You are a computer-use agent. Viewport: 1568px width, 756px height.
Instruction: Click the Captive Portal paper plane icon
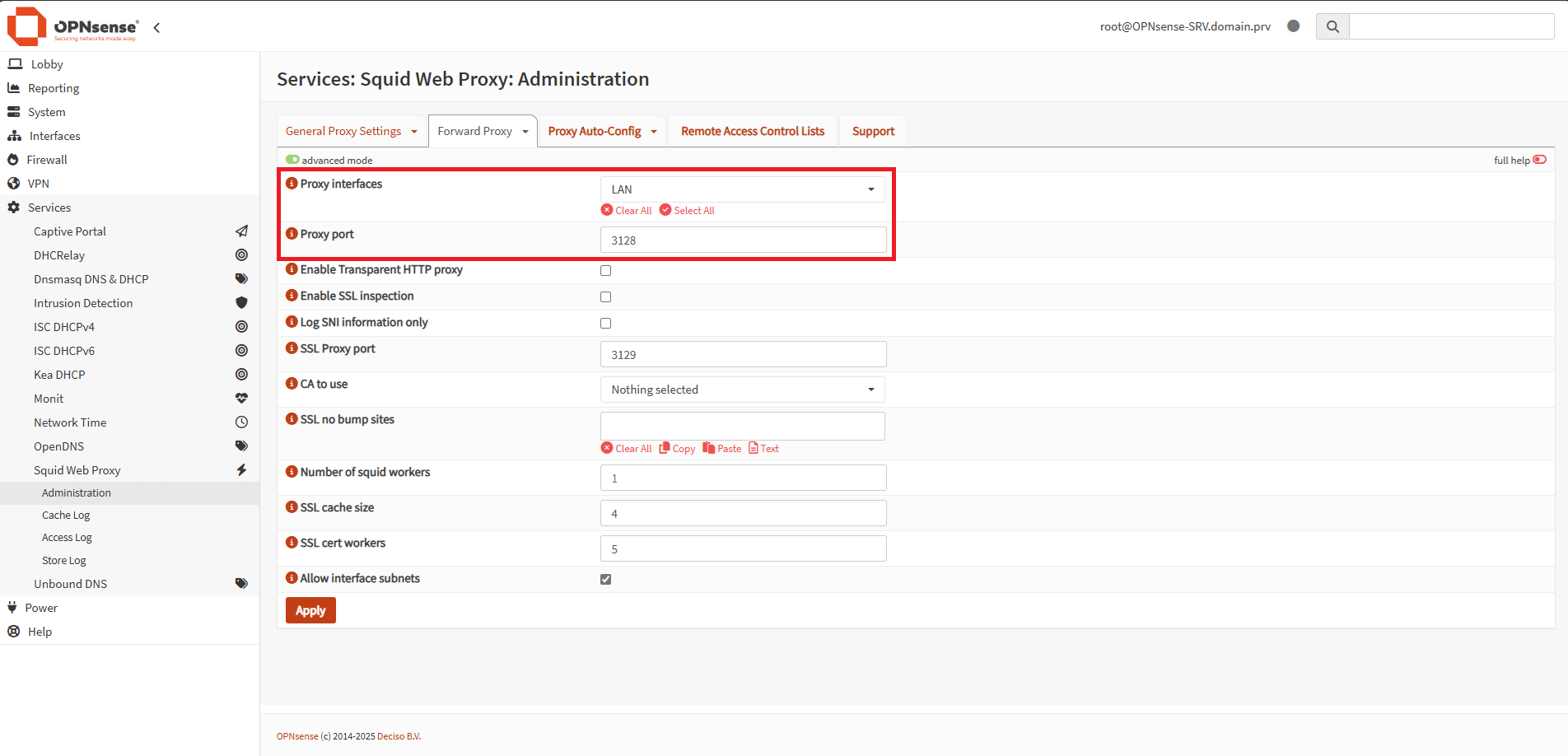(241, 231)
